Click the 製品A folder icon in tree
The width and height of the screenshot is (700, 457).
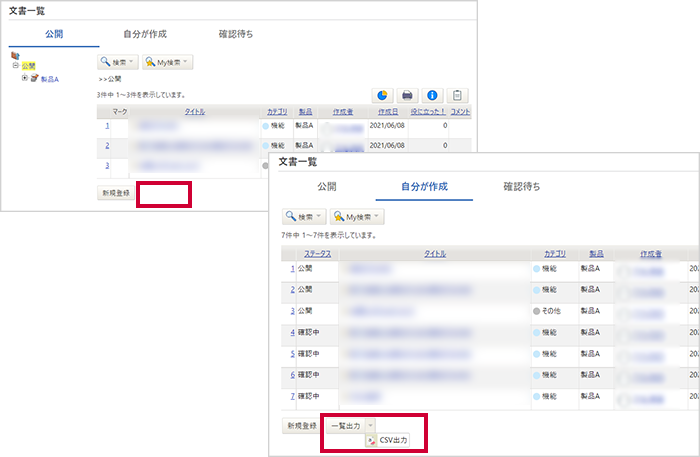(x=35, y=78)
